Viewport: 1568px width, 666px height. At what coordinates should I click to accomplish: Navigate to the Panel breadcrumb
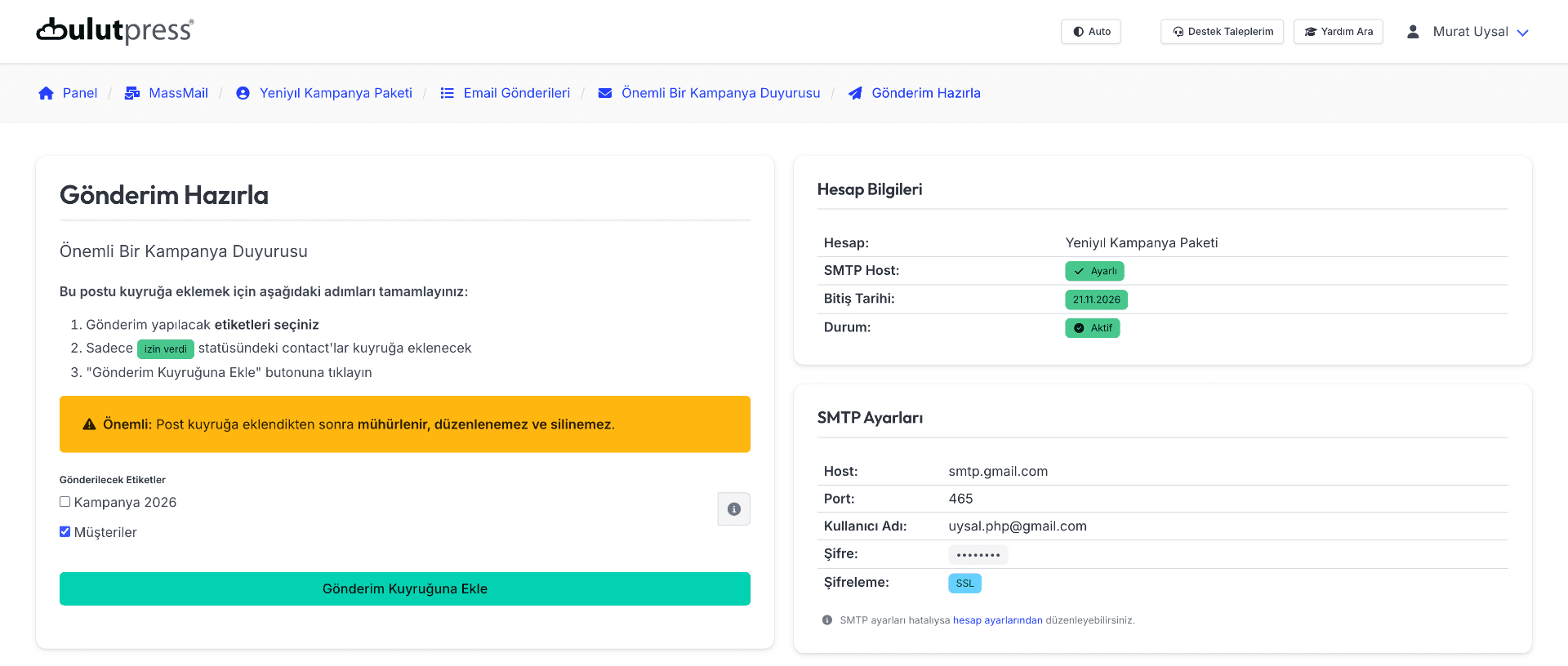[x=79, y=93]
